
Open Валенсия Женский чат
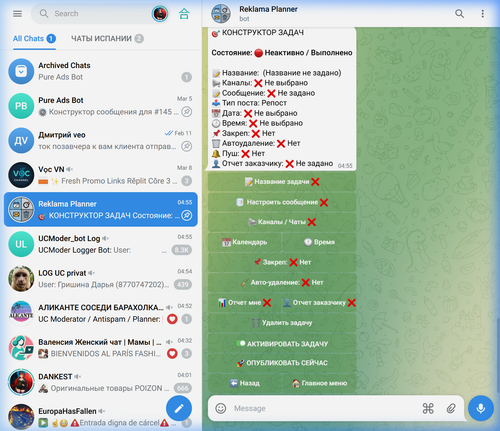point(101,348)
